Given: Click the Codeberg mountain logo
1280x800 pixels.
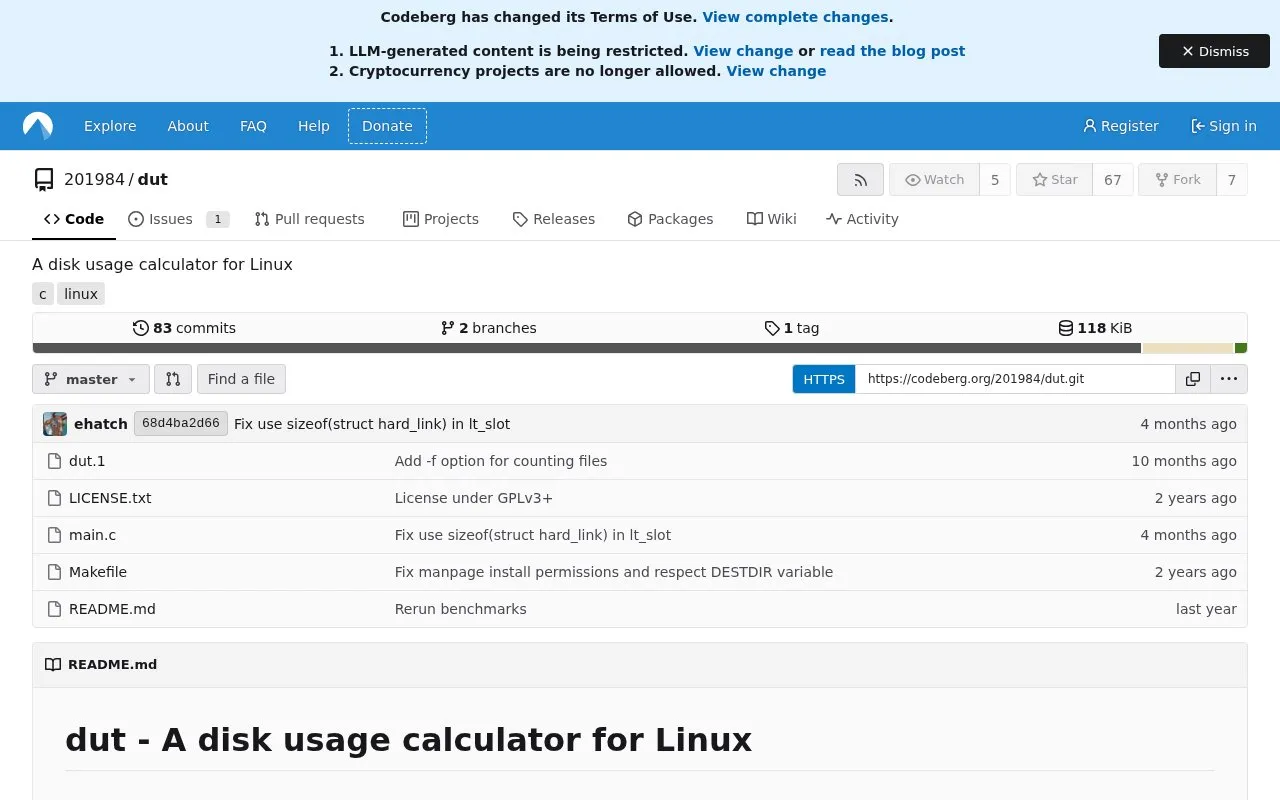Looking at the screenshot, I should (x=38, y=126).
